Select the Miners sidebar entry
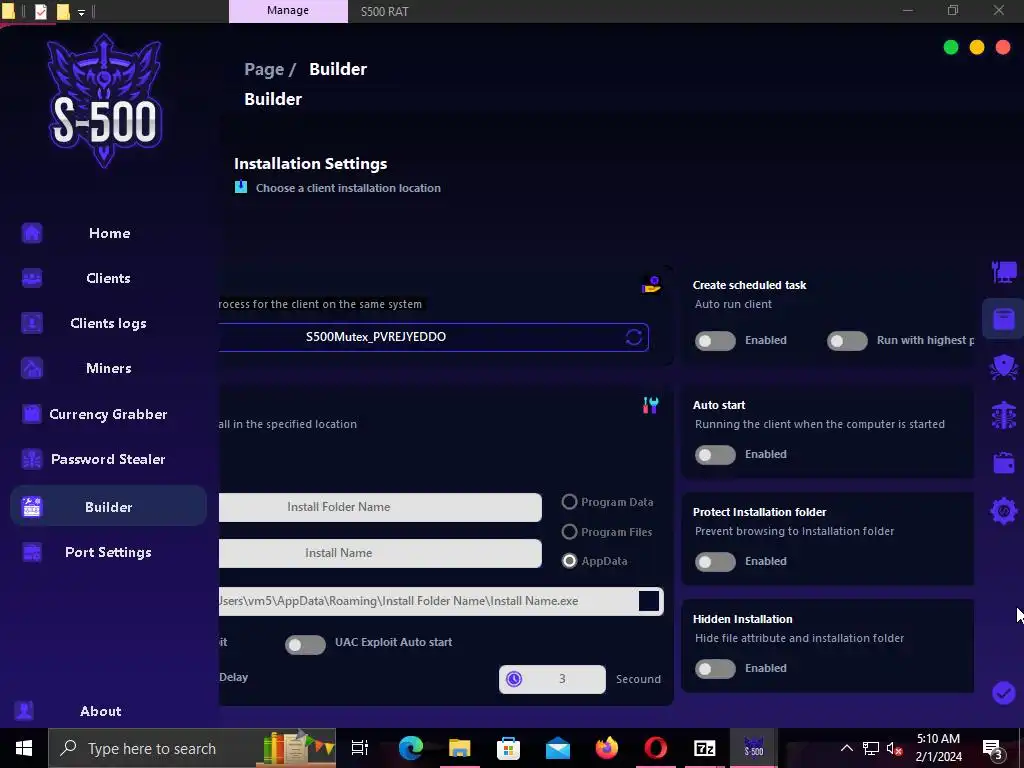Screen dimensions: 1024x768 pyautogui.click(x=108, y=368)
